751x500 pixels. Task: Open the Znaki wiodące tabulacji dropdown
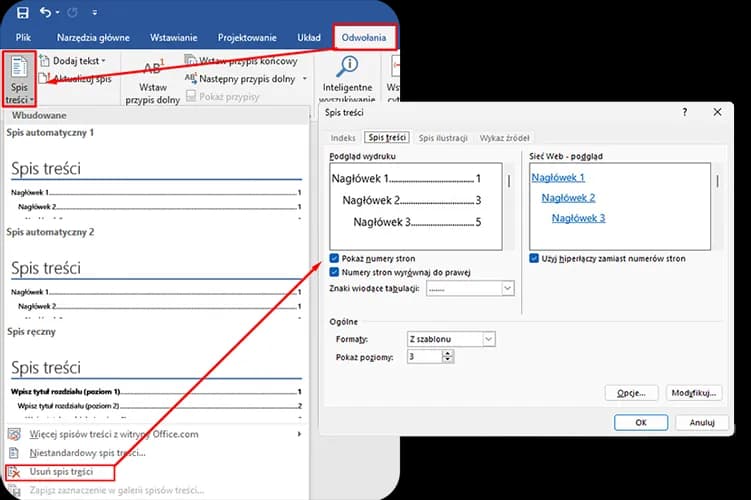point(507,288)
